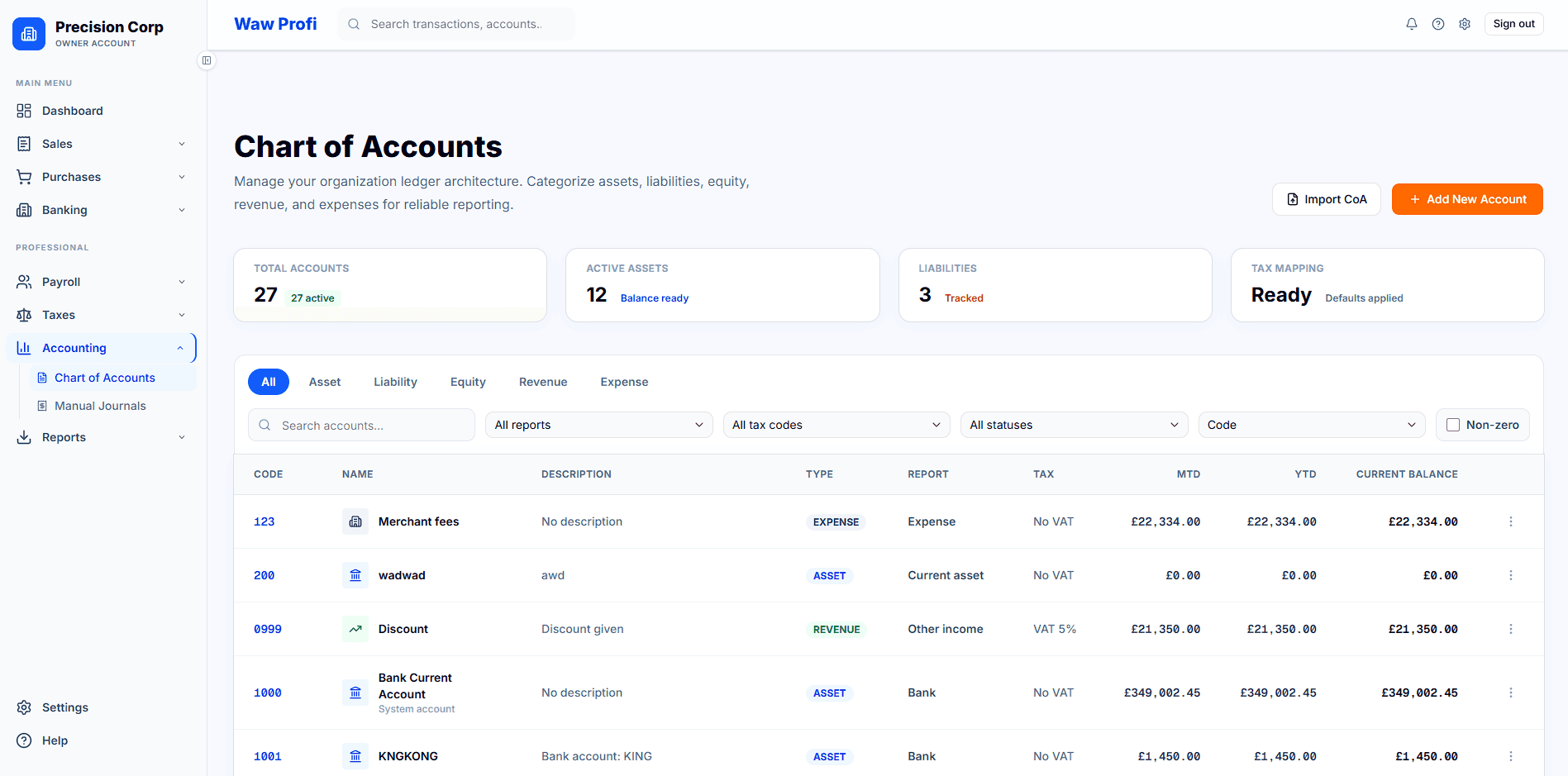Switch to the Revenue tab
Image resolution: width=1568 pixels, height=776 pixels.
543,382
